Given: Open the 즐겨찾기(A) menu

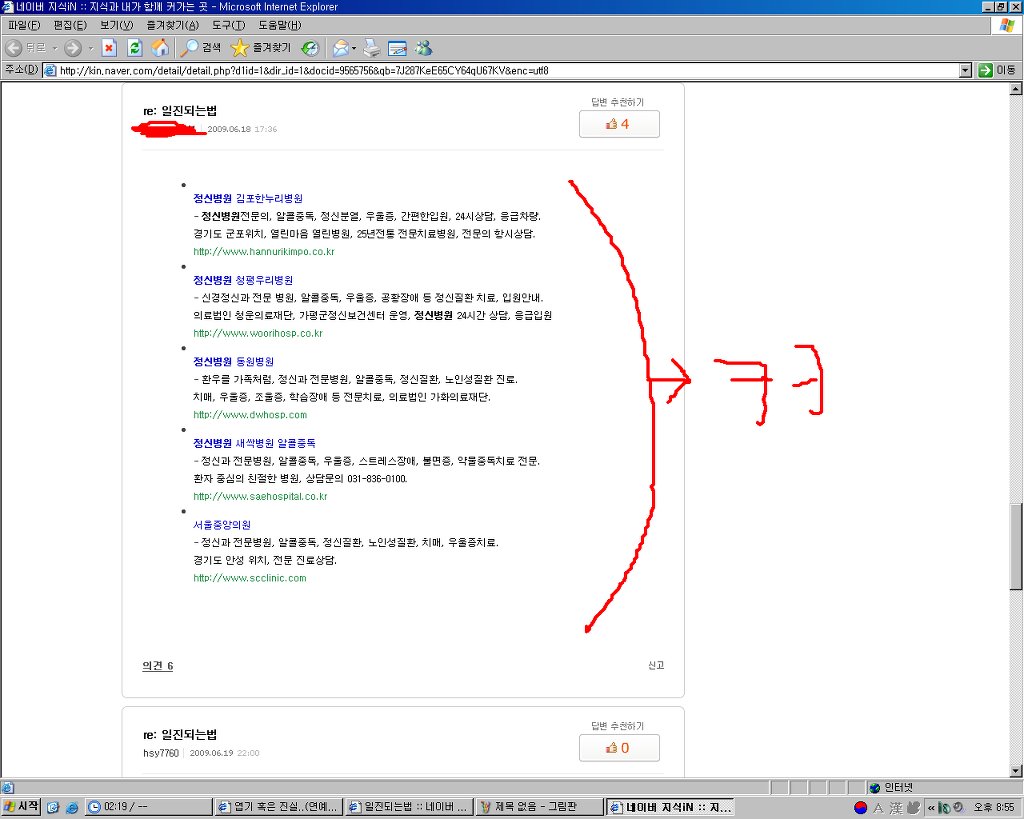Looking at the screenshot, I should click(x=172, y=25).
